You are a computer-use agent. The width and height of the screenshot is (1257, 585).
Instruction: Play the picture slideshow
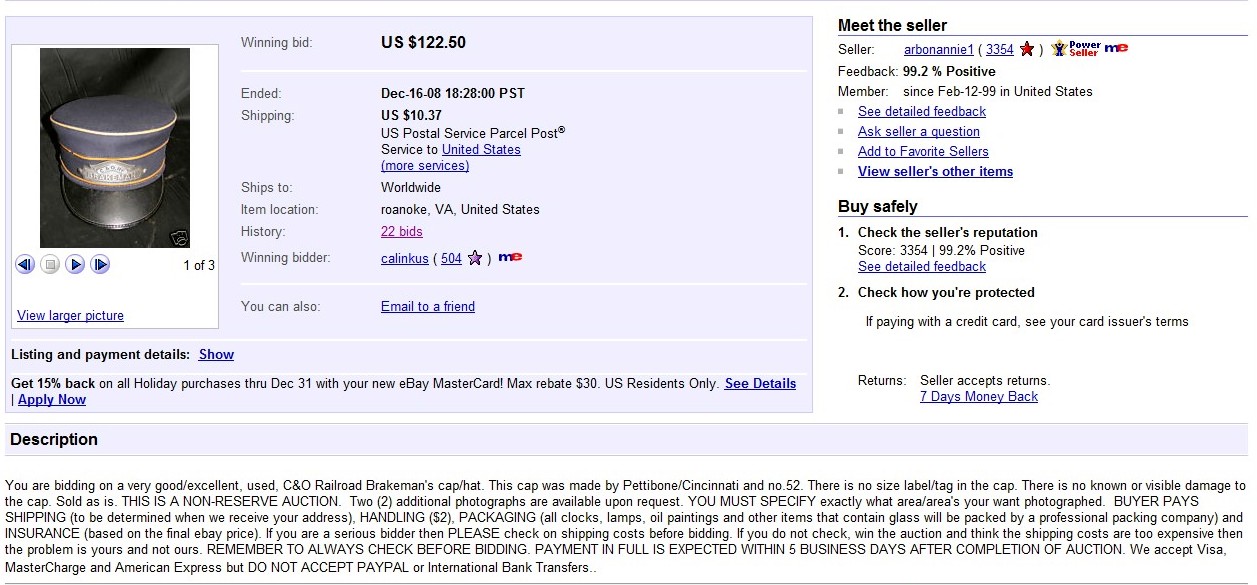point(75,265)
